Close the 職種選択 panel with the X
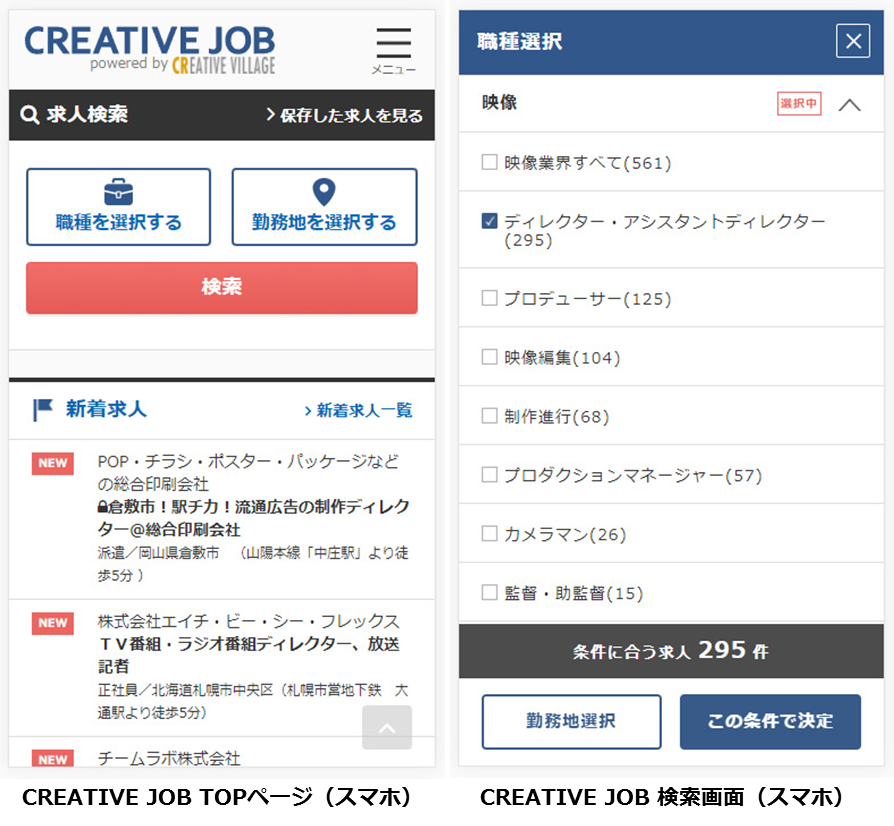 pyautogui.click(x=853, y=41)
